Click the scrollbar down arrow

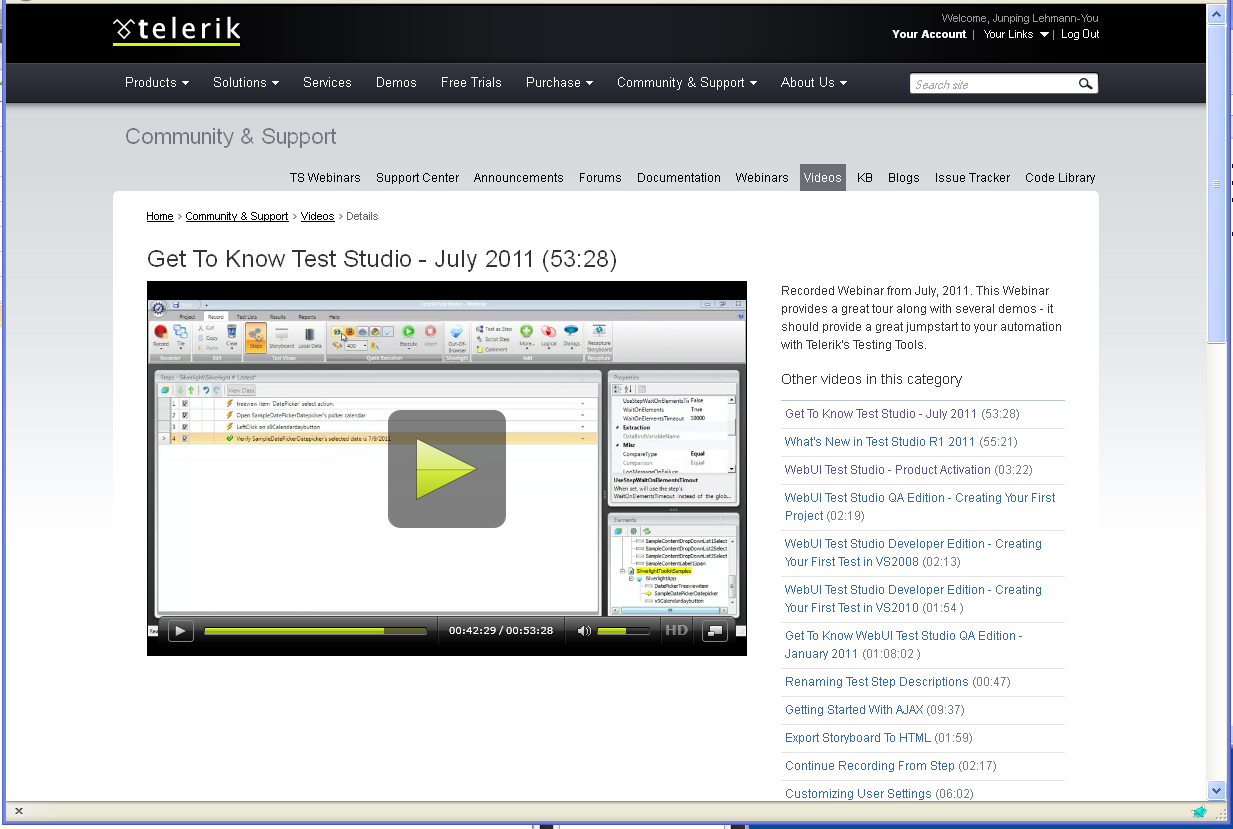(x=1216, y=790)
